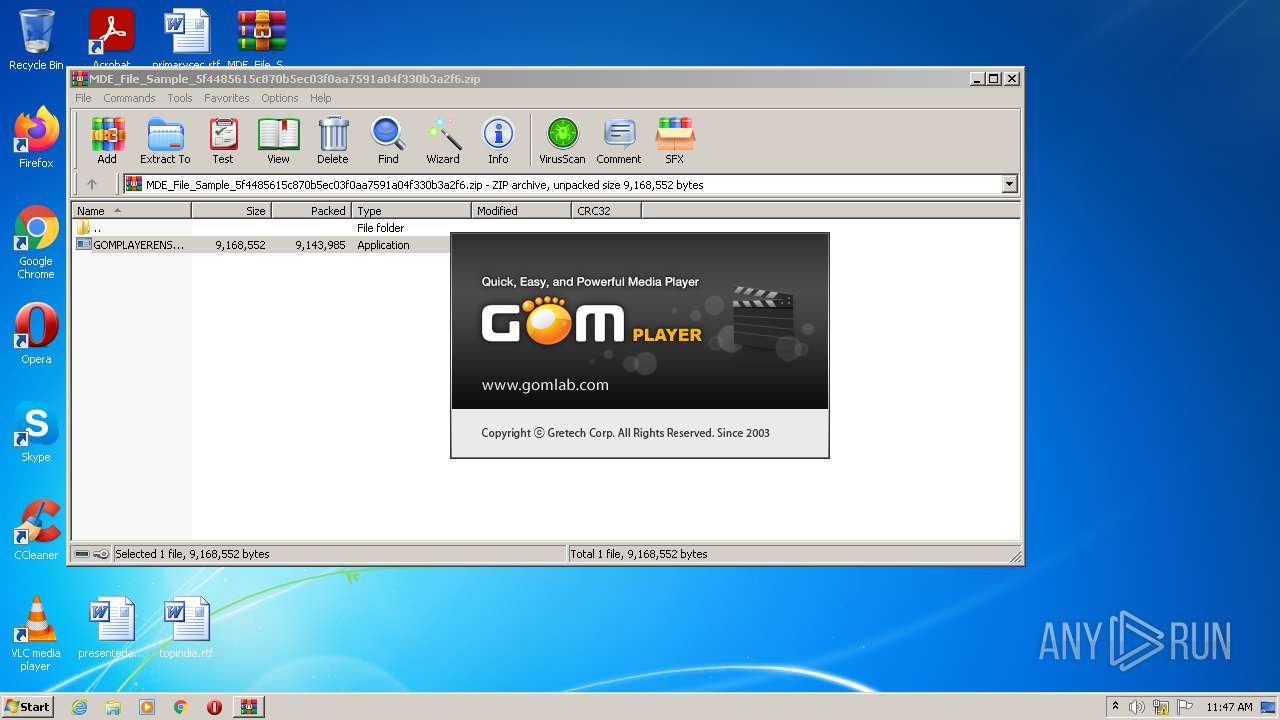Open the Skype desktop shortcut
Viewport: 1280px width, 720px height.
tap(36, 432)
